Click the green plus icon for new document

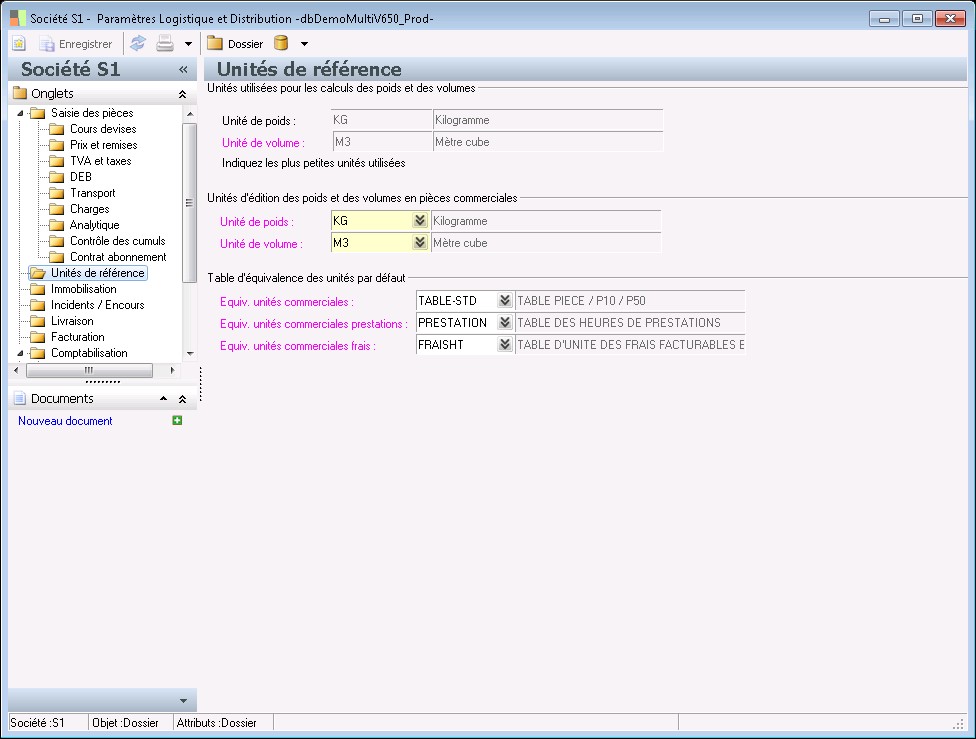pos(177,421)
